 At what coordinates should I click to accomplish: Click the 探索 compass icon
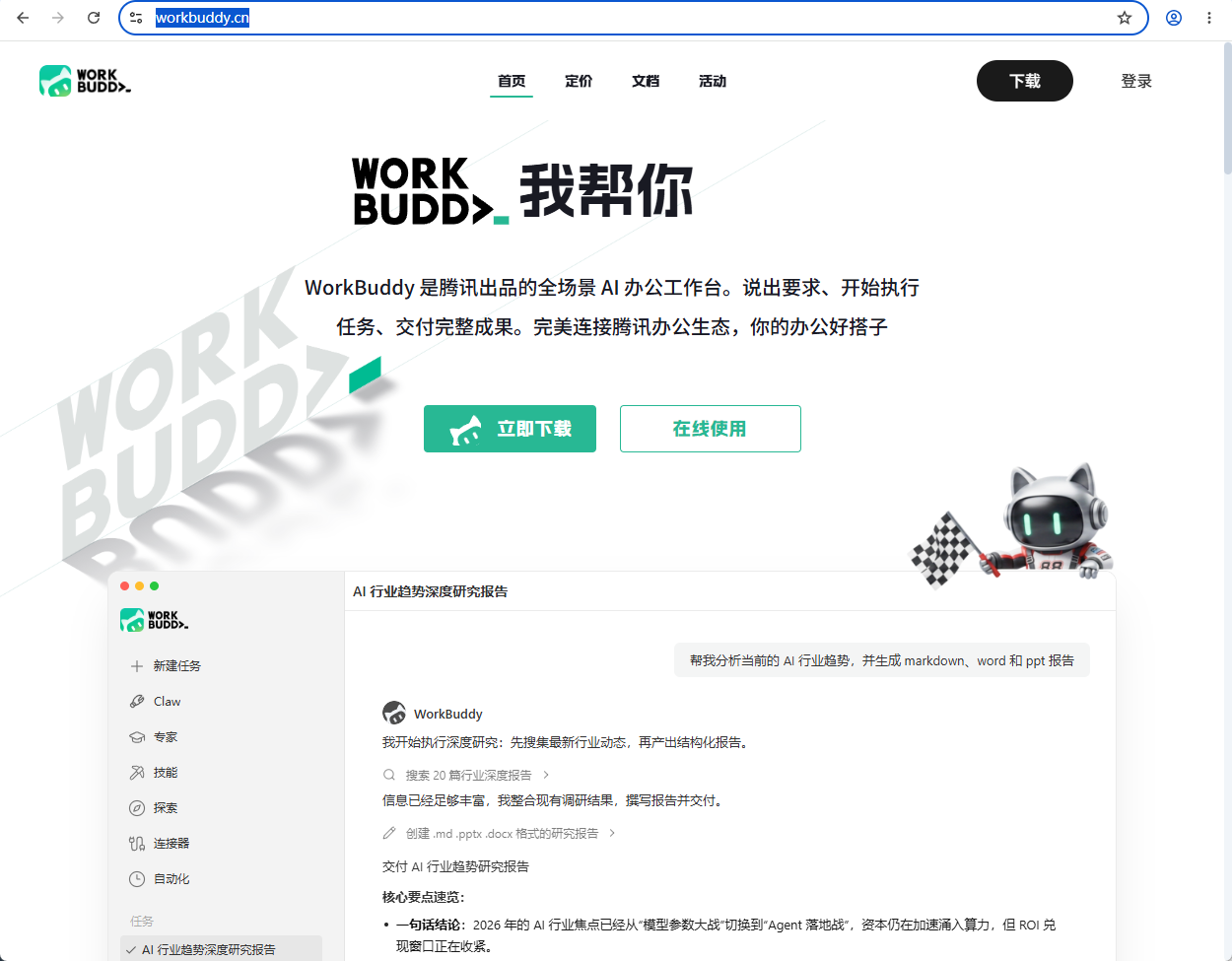pyautogui.click(x=137, y=808)
